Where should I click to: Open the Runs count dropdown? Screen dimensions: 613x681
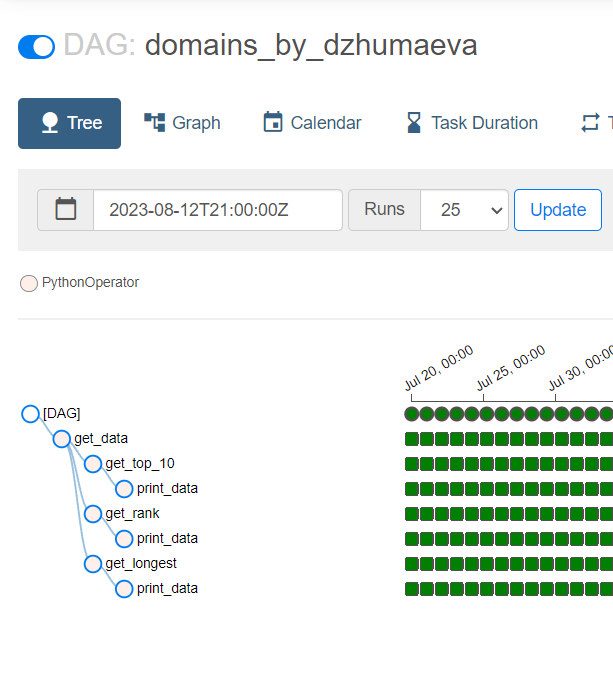[464, 210]
